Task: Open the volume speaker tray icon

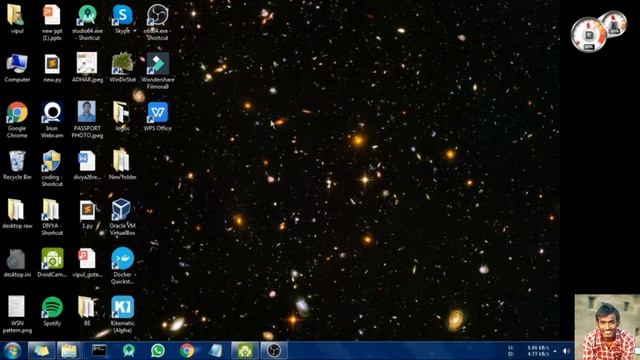Action: tap(566, 351)
